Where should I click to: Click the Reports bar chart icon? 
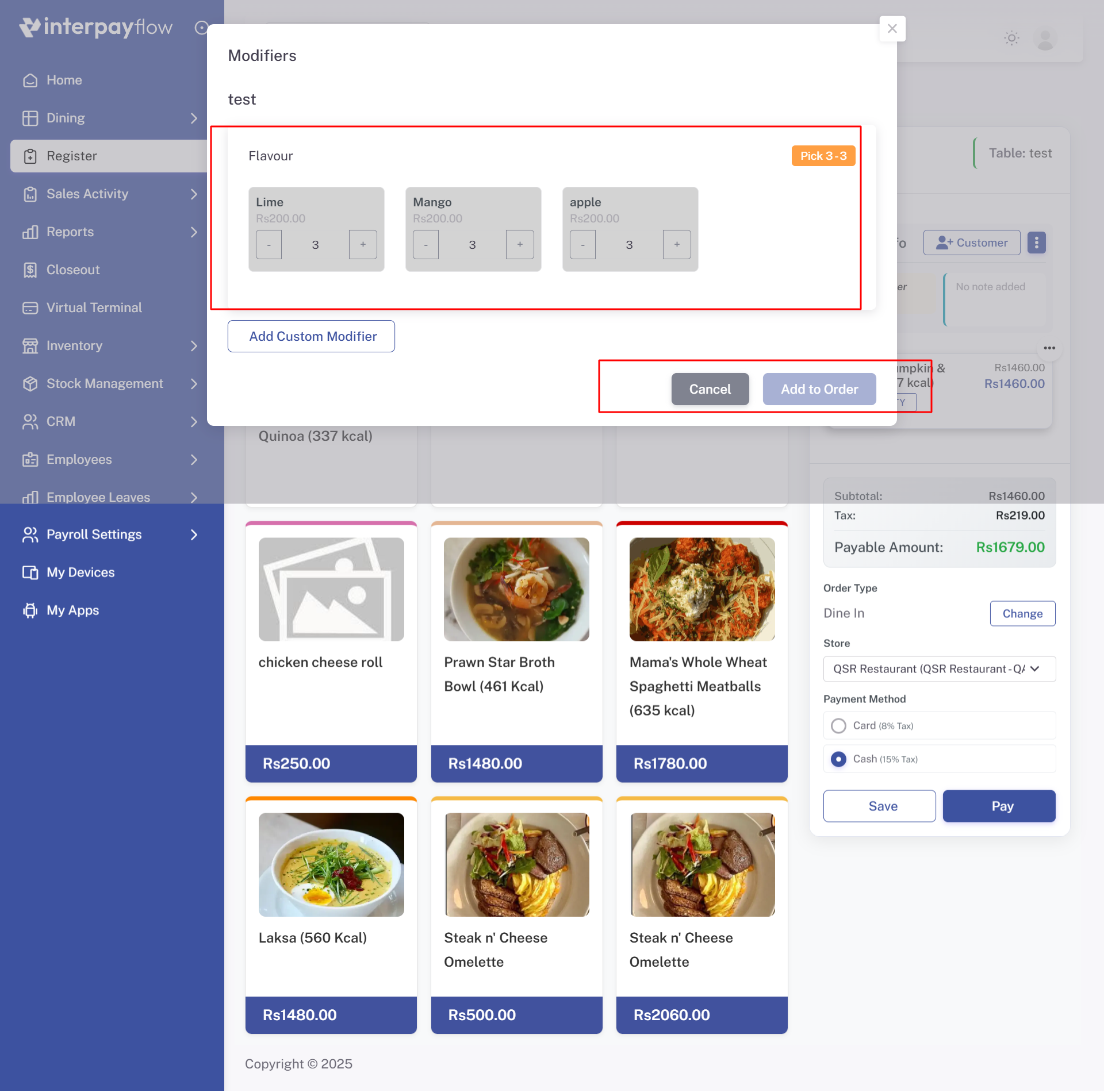(x=30, y=232)
